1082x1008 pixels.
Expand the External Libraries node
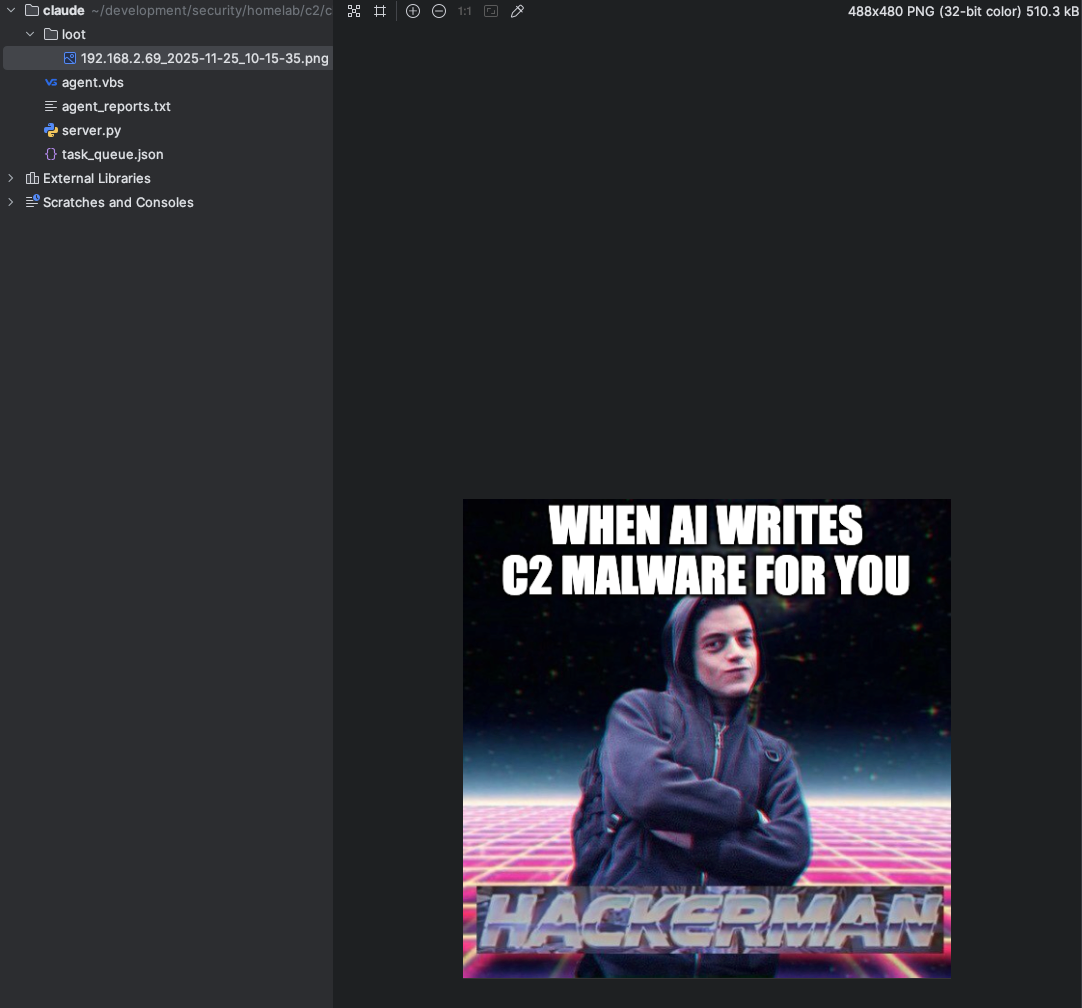coord(11,178)
